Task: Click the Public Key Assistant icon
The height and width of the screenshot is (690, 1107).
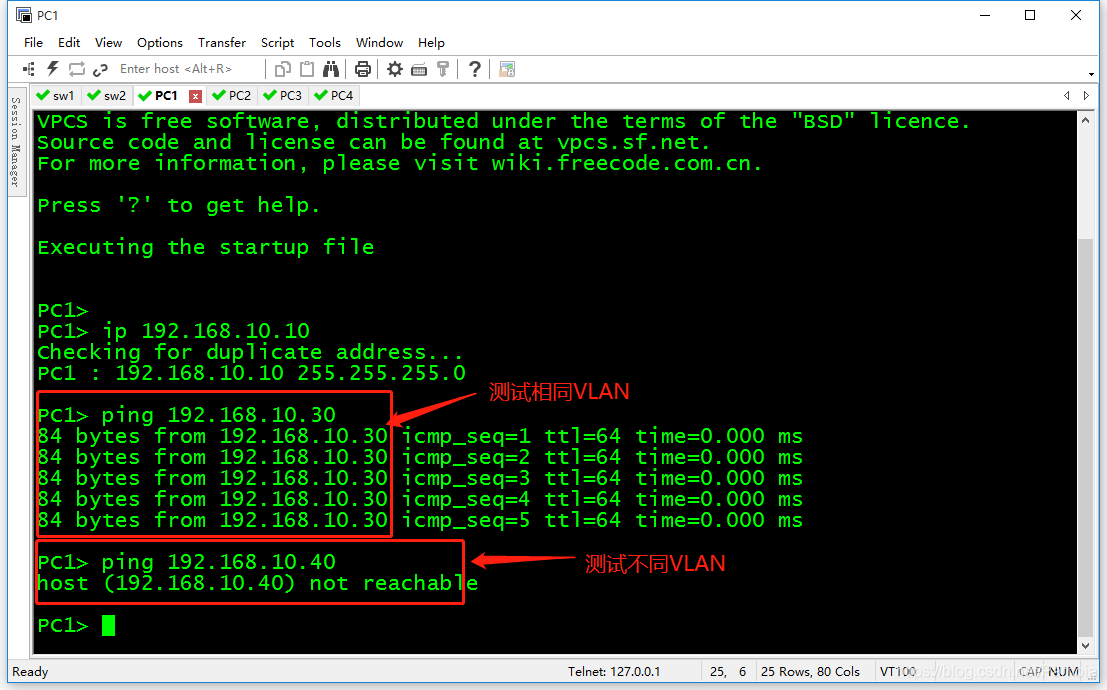Action: [x=443, y=69]
